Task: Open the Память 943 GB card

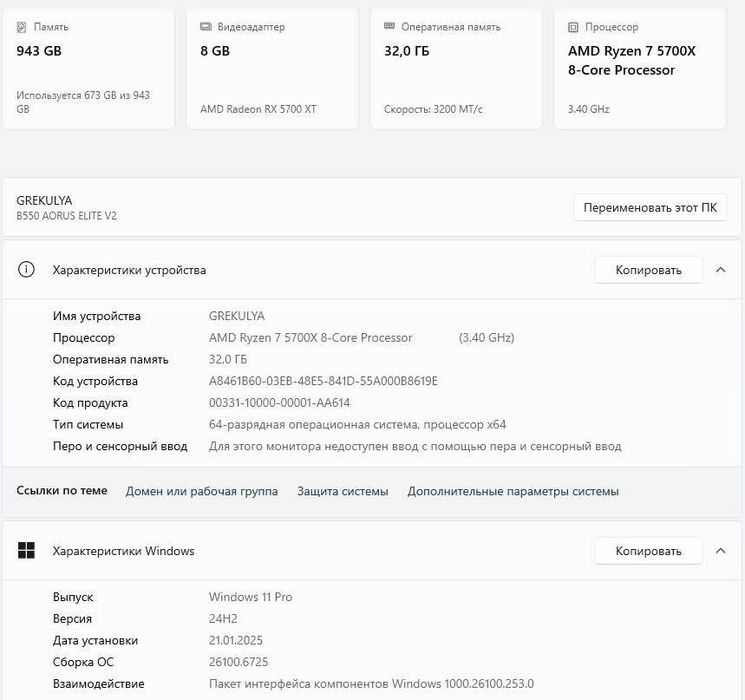Action: tap(88, 69)
